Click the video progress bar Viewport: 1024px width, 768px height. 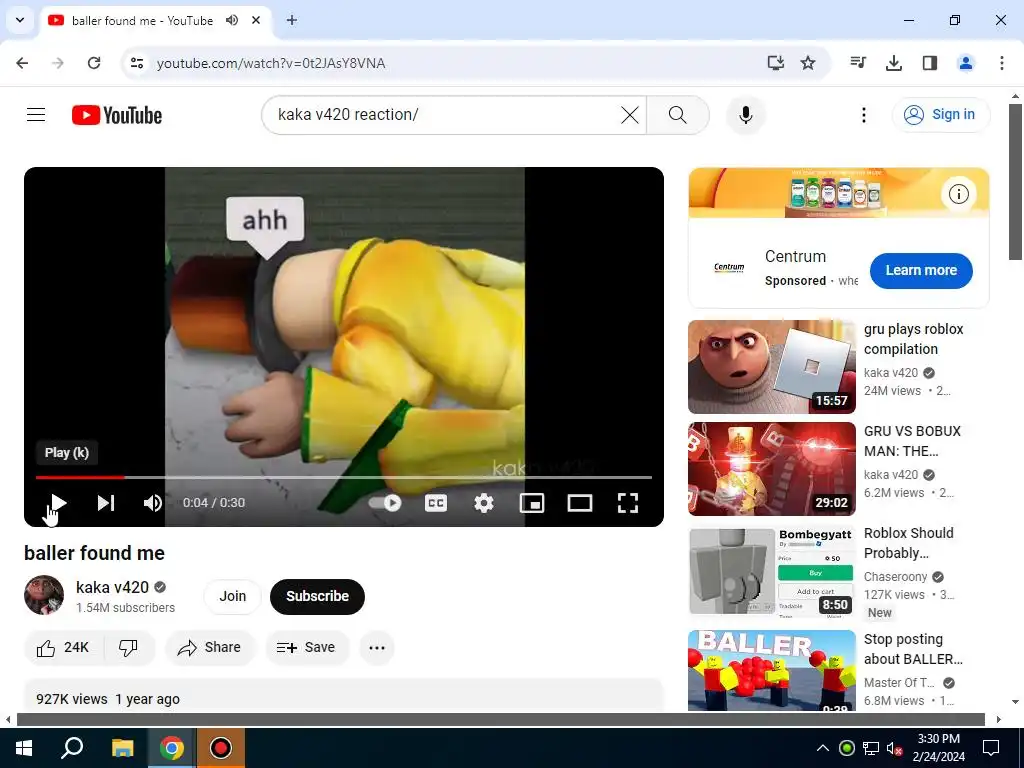[x=344, y=477]
